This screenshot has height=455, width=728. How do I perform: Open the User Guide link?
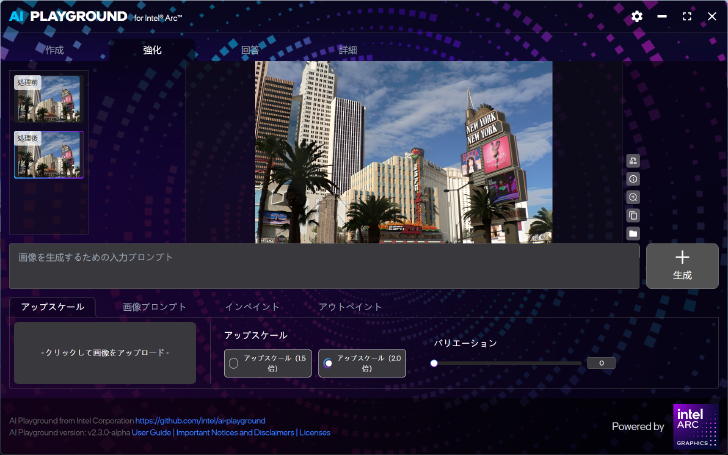coord(151,432)
